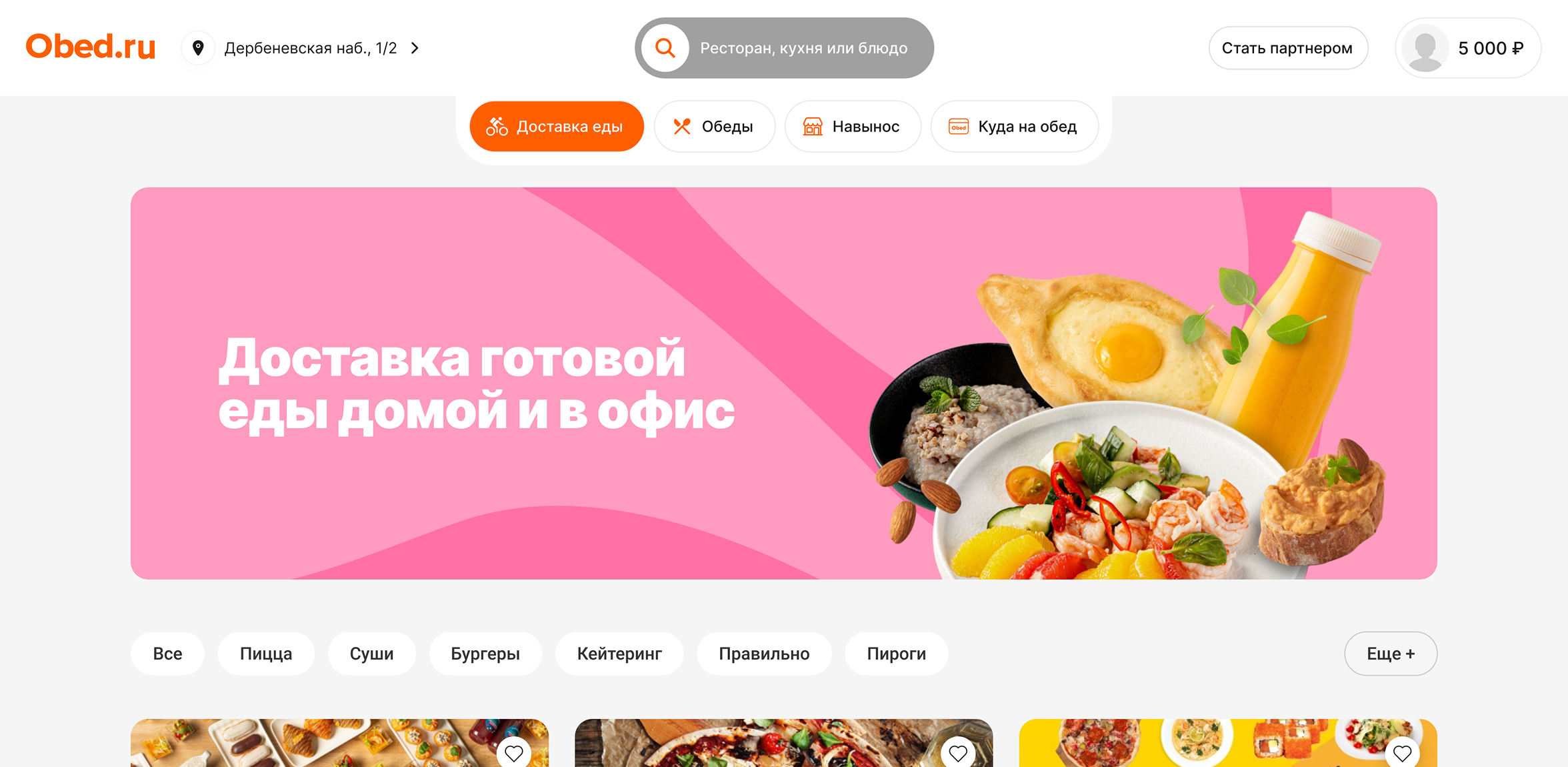This screenshot has width=1568, height=767.
Task: Click the location pin icon
Action: click(198, 48)
